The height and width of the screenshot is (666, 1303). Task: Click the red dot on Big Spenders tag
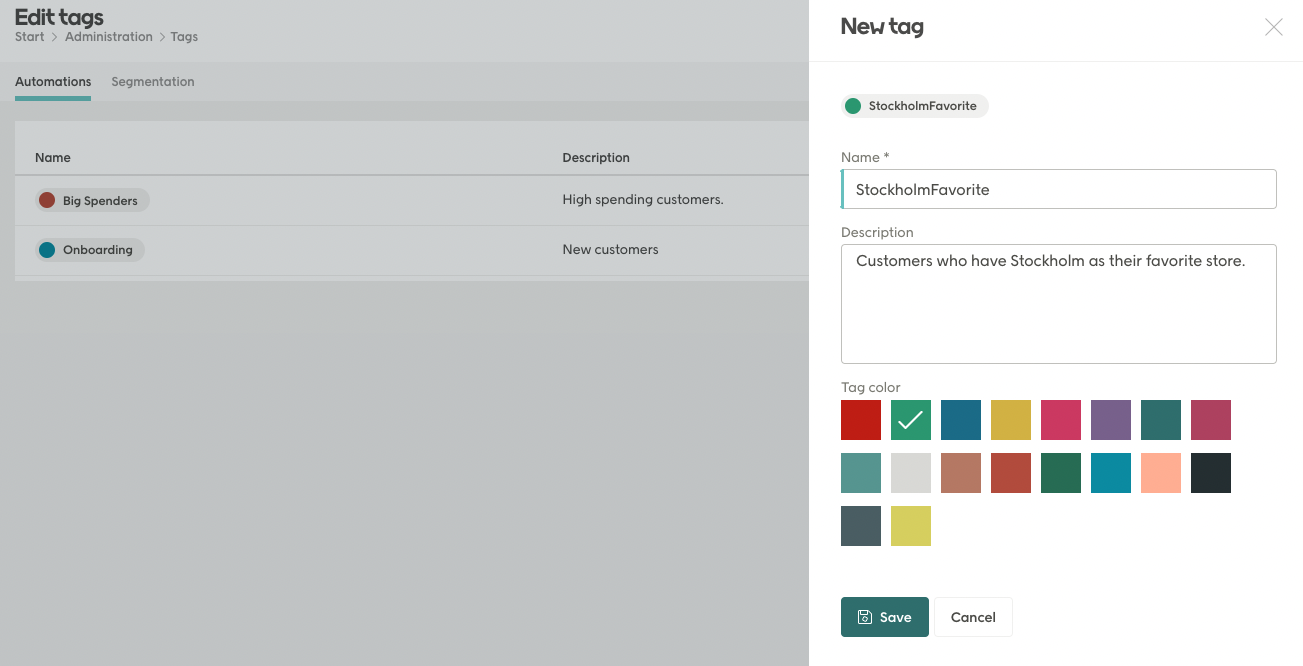(47, 200)
